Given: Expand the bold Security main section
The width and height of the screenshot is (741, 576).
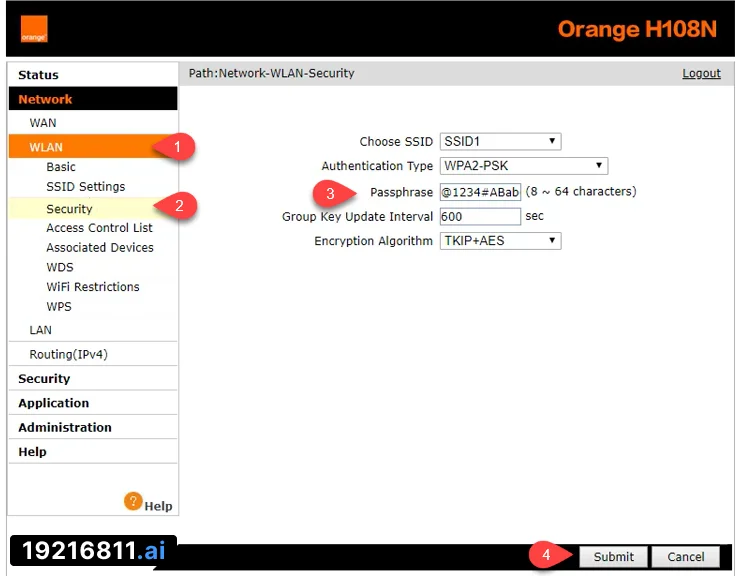Looking at the screenshot, I should coord(44,378).
